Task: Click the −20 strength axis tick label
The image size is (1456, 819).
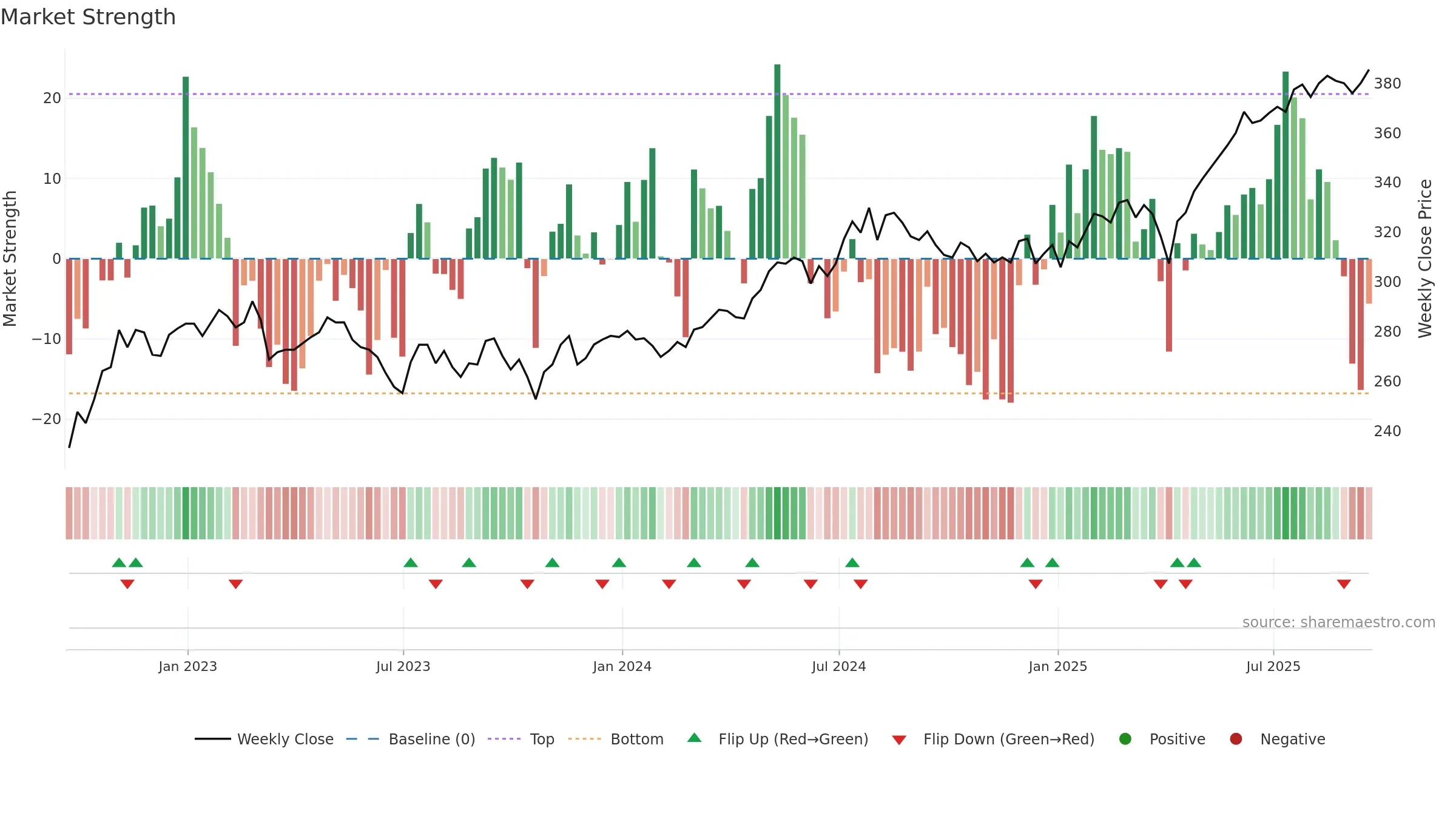Action: click(x=47, y=419)
